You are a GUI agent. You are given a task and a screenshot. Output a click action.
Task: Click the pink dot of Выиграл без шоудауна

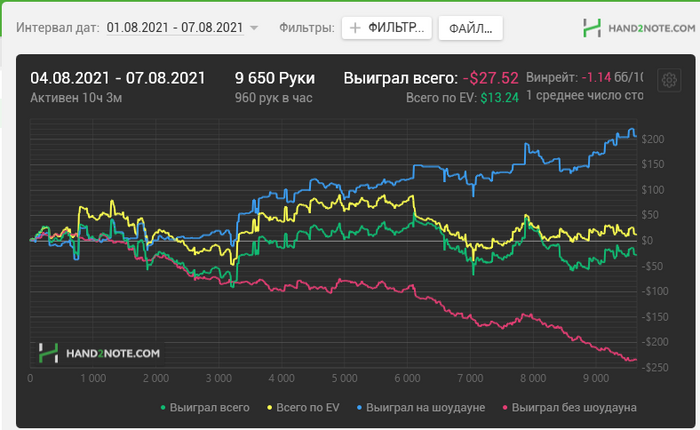tap(505, 408)
